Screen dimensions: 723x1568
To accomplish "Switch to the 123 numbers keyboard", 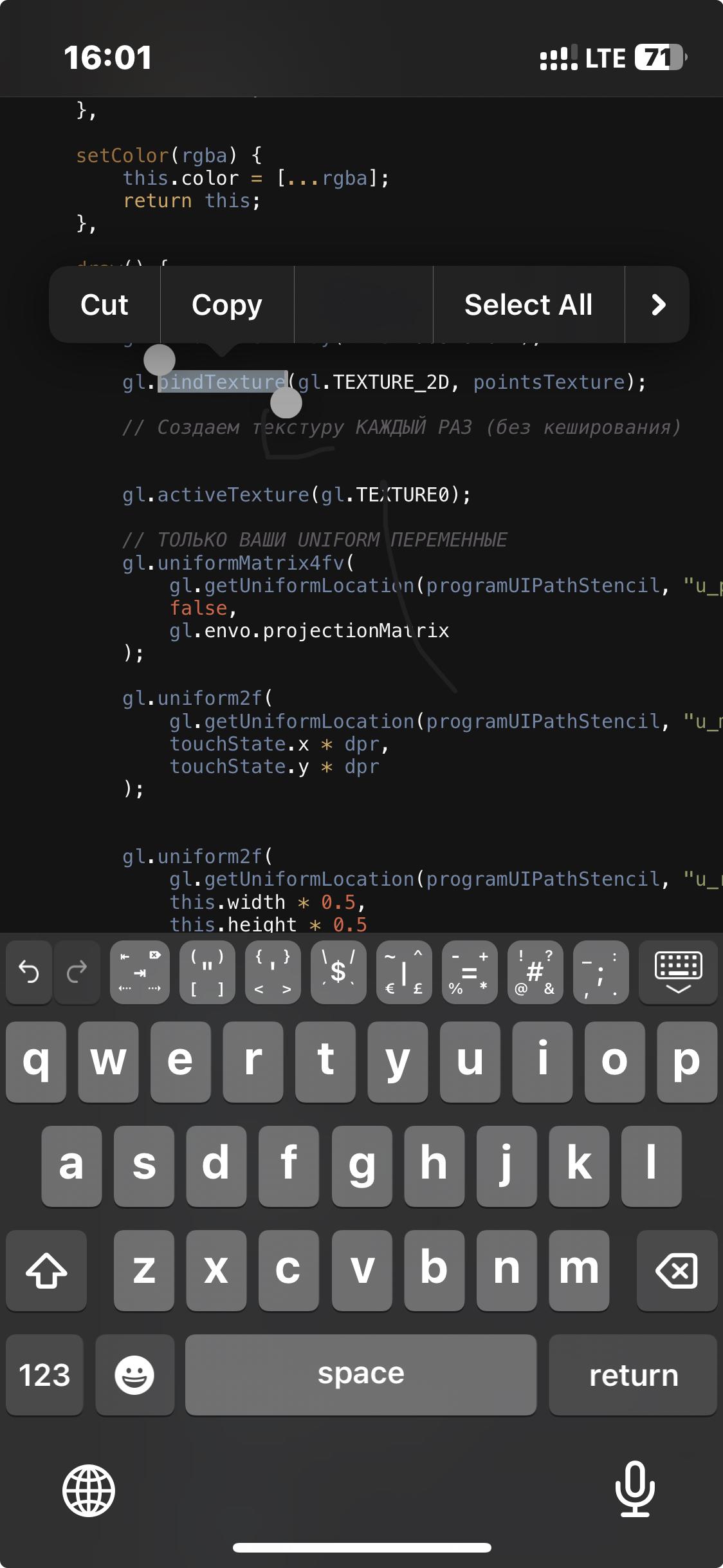I will pyautogui.click(x=44, y=1375).
